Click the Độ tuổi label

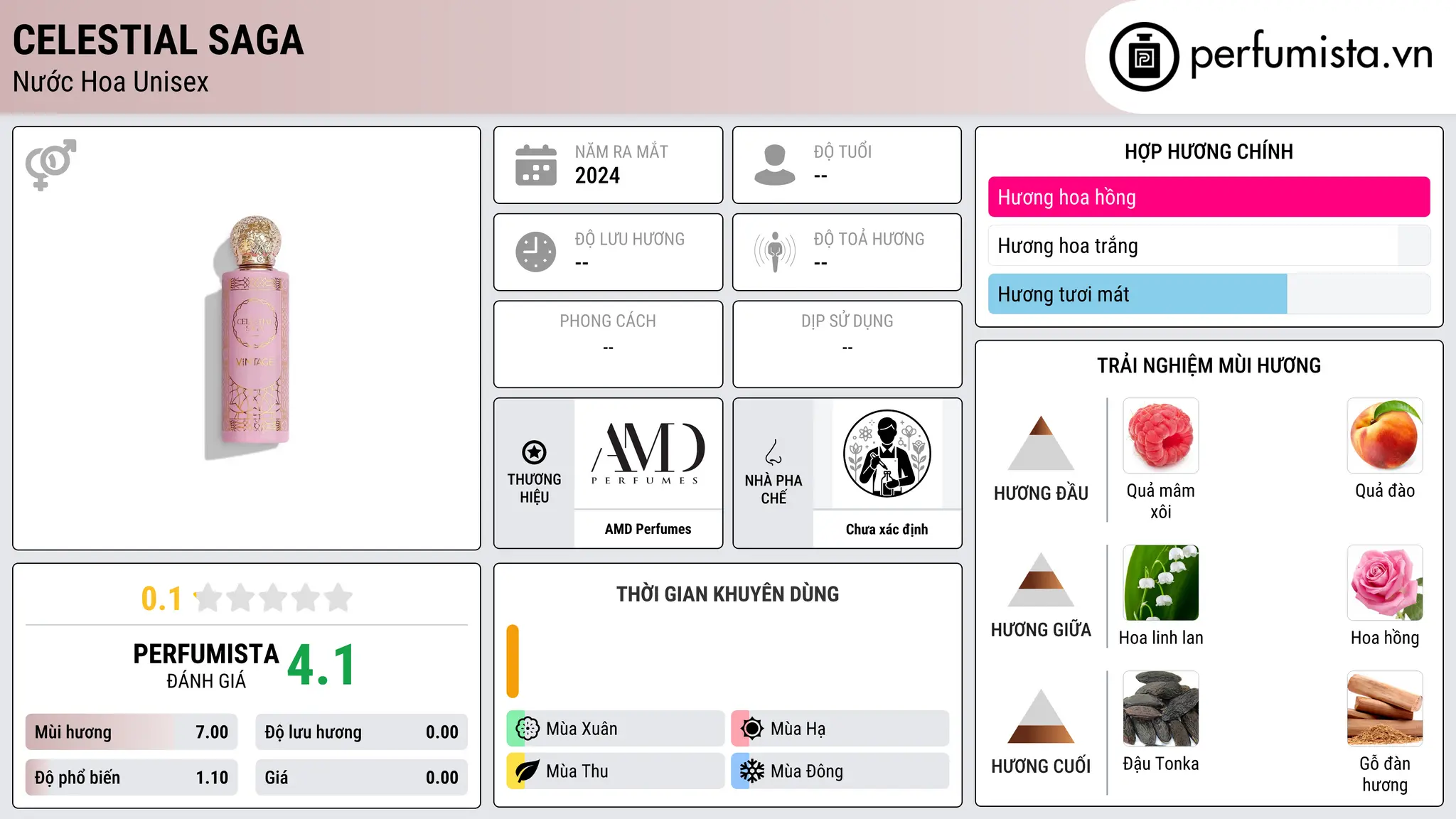842,152
